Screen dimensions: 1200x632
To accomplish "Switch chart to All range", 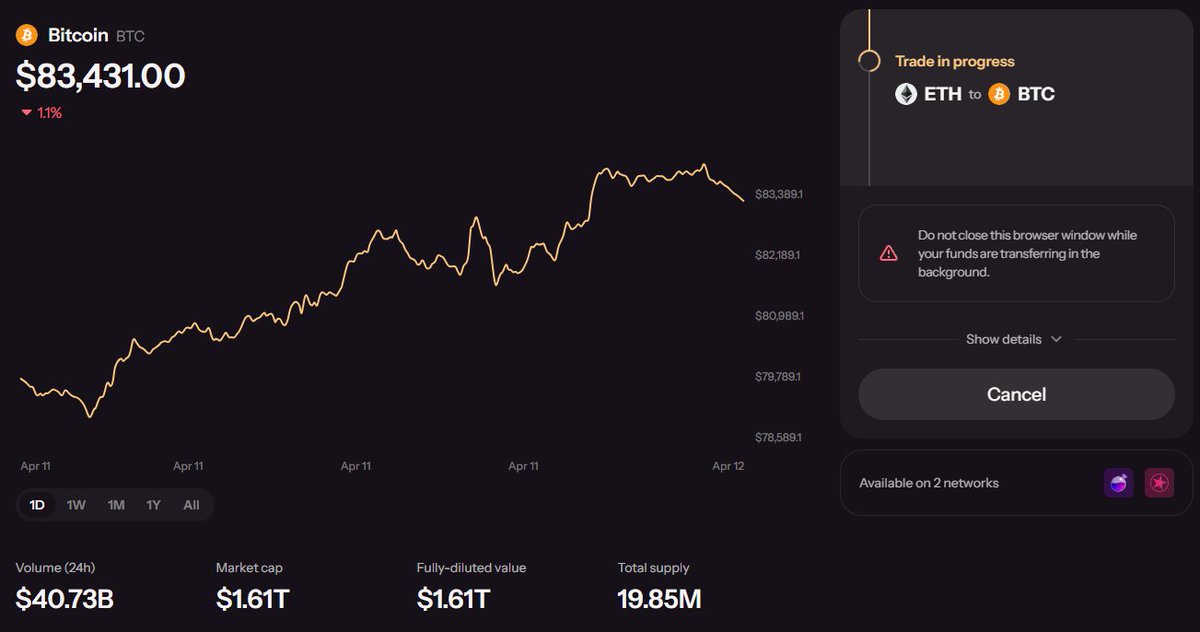I will (x=191, y=505).
